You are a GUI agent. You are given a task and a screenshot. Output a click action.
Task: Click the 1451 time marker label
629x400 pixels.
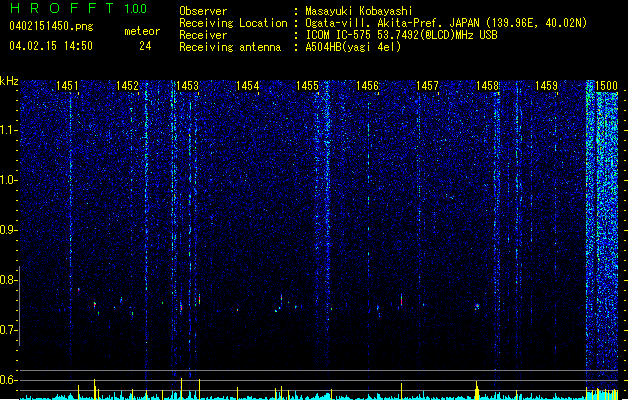pos(67,86)
